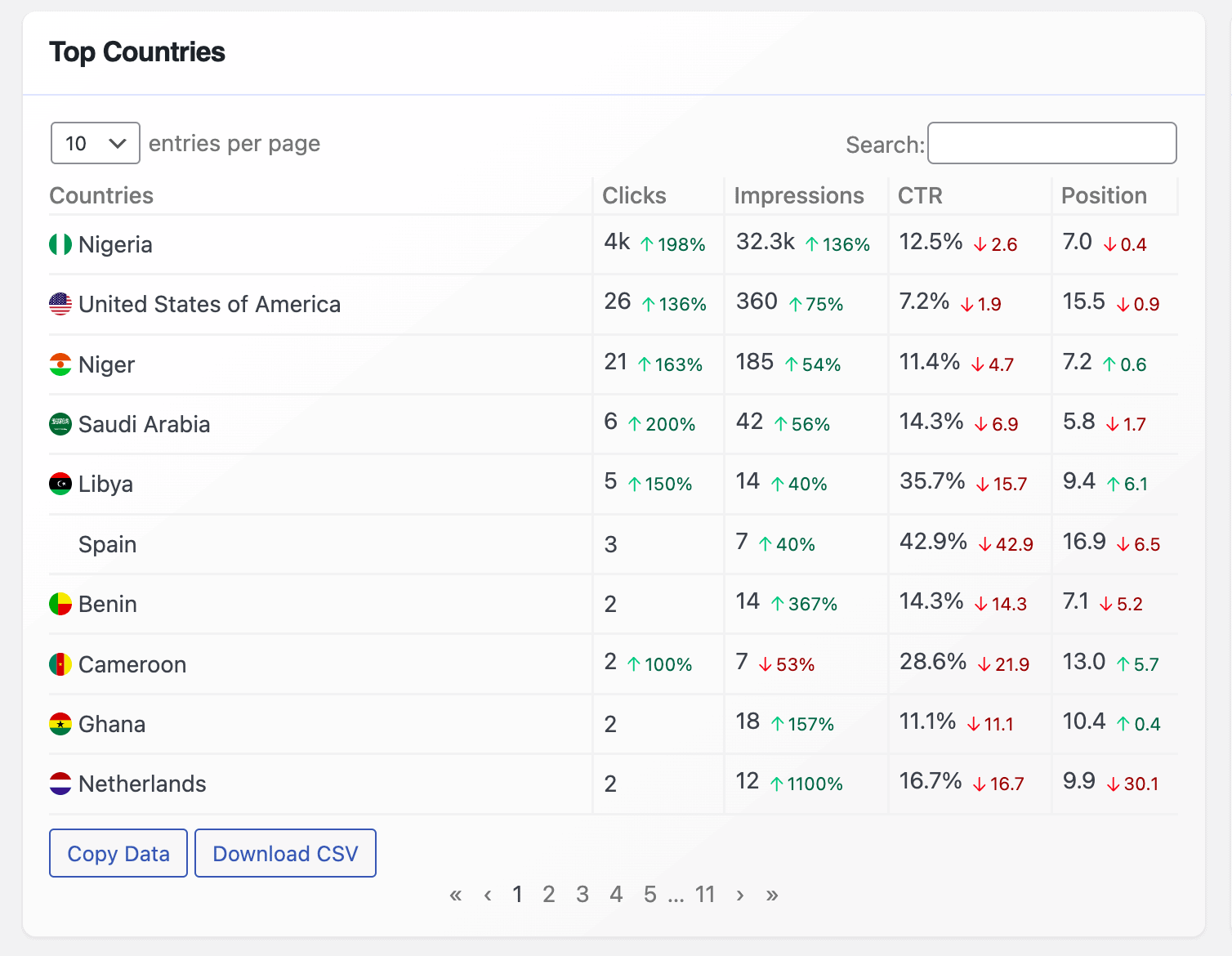Click Nigeria's 12.5% CTR value

[x=931, y=242]
